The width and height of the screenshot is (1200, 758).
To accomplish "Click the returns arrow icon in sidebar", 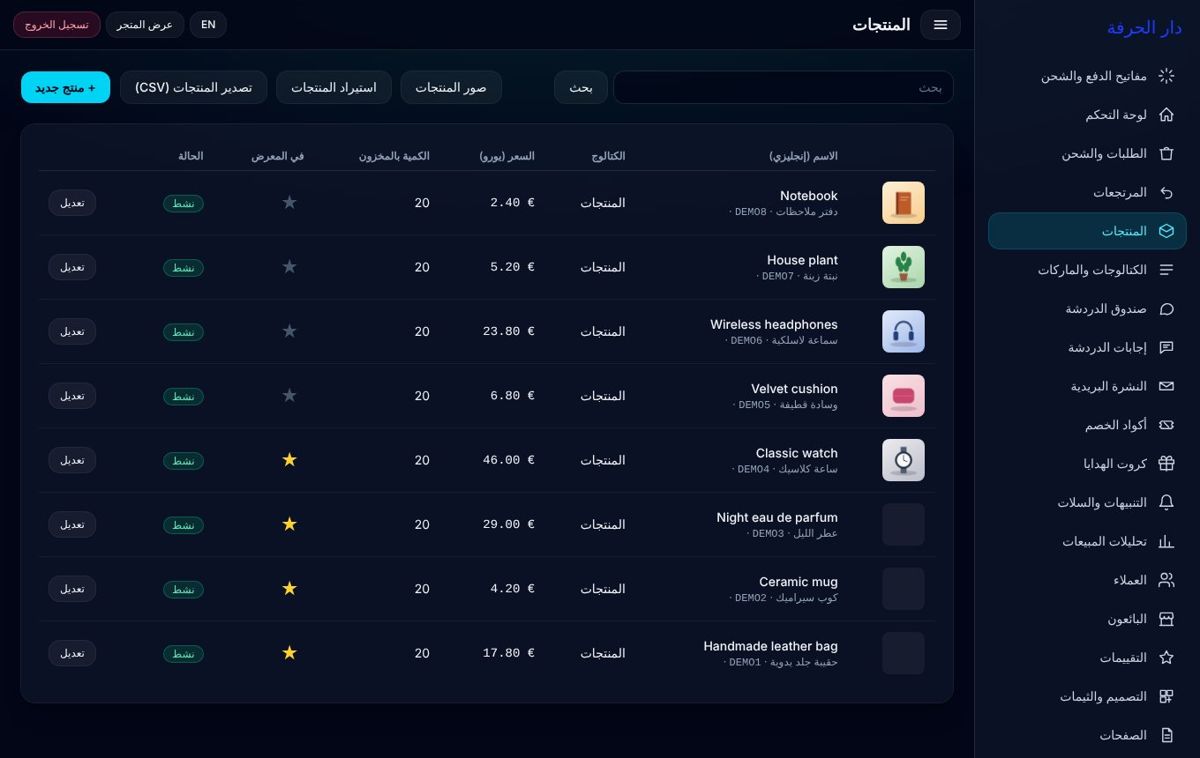I will click(1166, 192).
